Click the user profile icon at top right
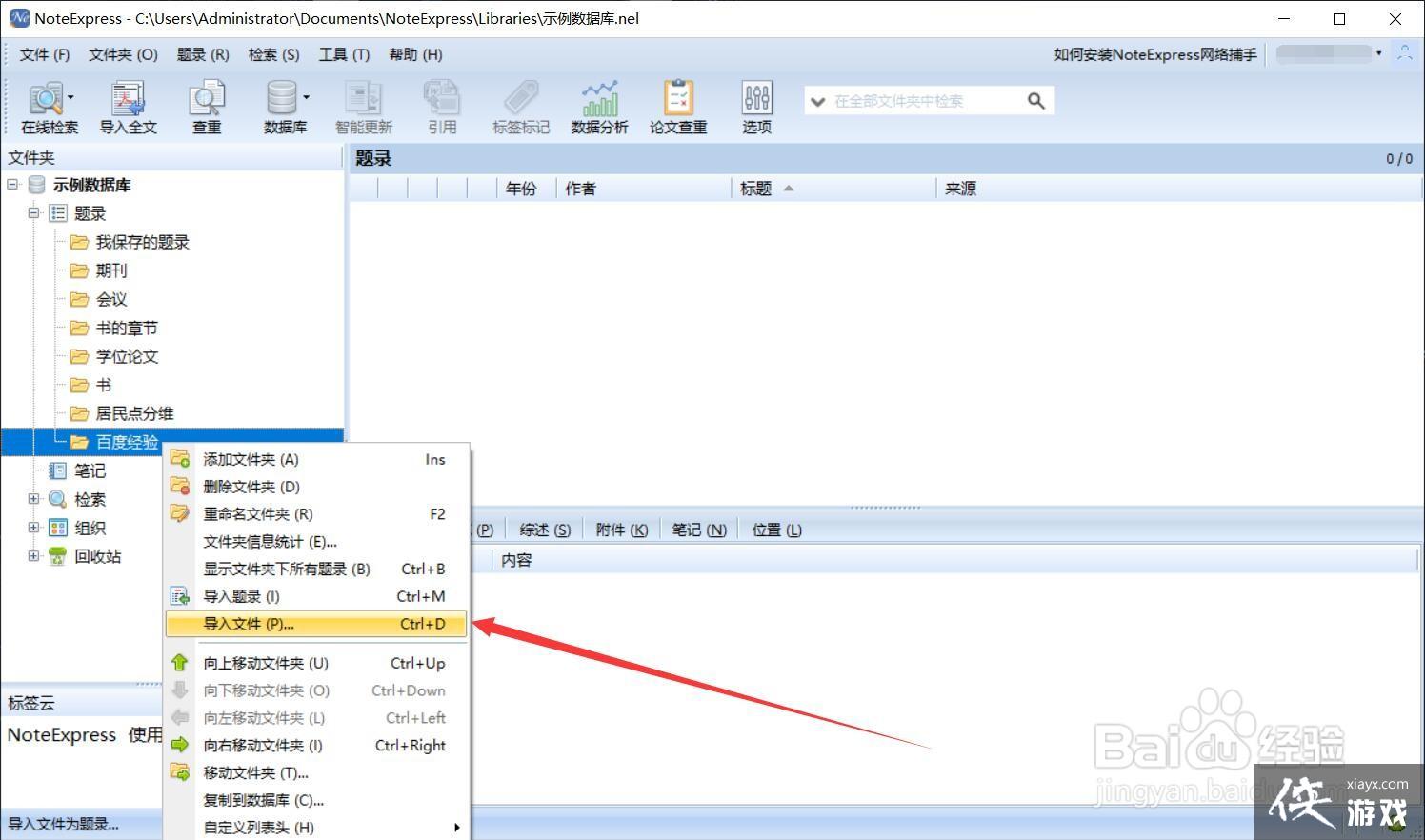The width and height of the screenshot is (1425, 840). 1404,54
